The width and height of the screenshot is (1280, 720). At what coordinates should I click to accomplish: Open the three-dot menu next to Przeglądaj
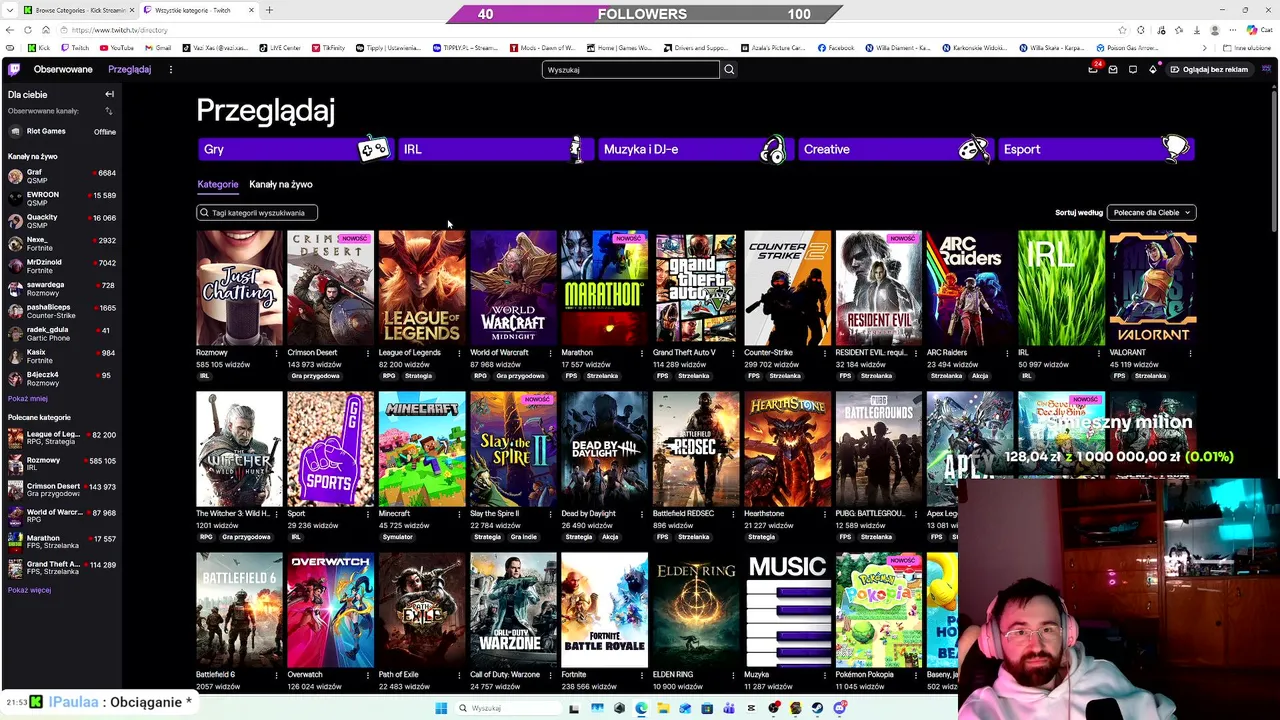point(171,69)
